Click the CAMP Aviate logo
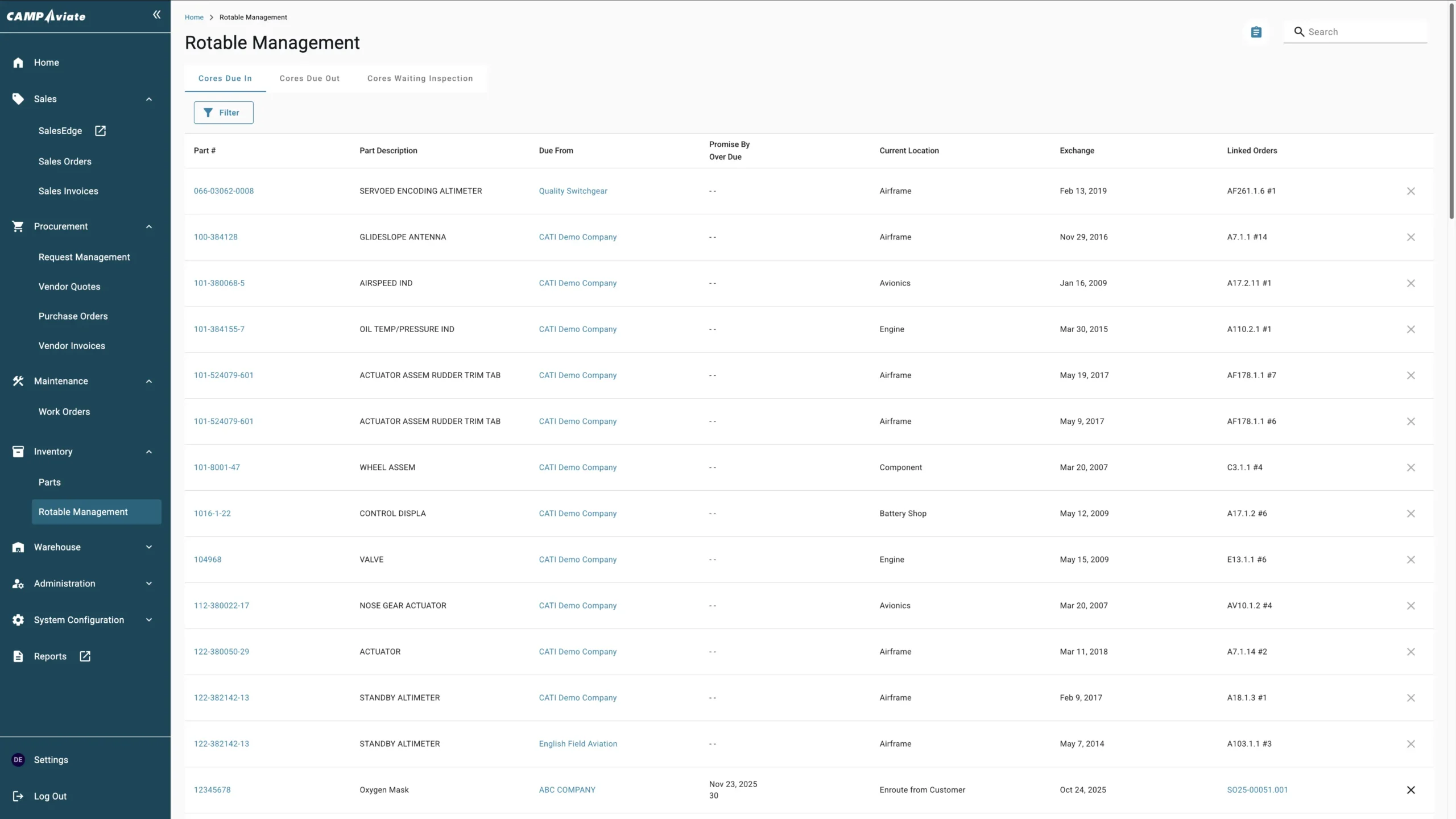Viewport: 1456px width, 819px height. click(46, 16)
